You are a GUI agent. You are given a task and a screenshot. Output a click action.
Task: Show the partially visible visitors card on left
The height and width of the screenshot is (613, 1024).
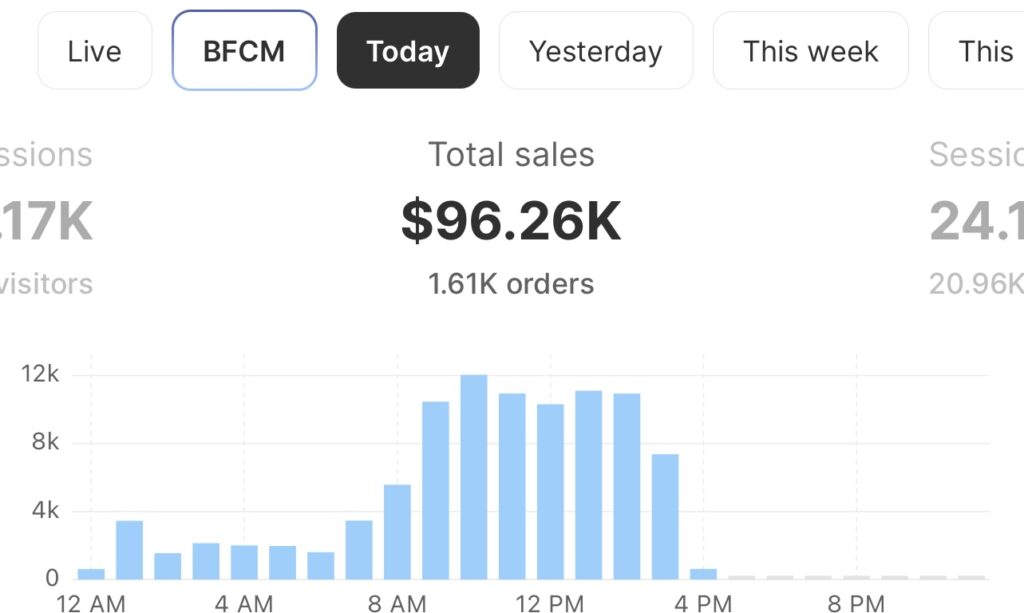click(x=45, y=221)
